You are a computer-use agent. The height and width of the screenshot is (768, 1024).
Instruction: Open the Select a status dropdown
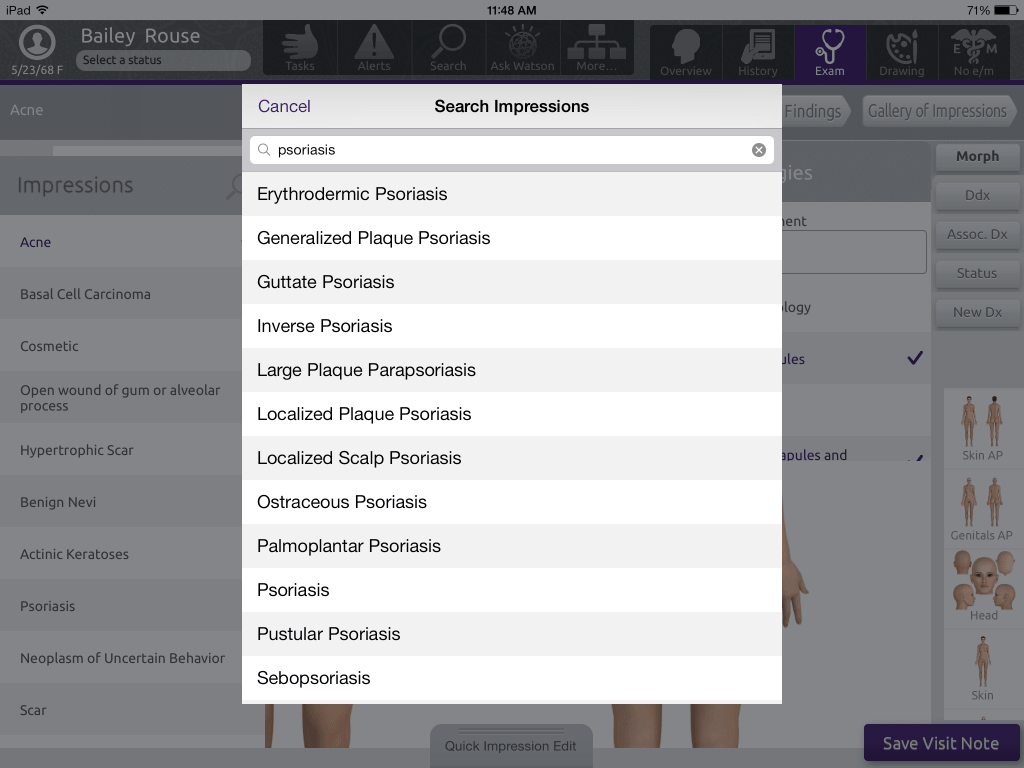pos(163,60)
